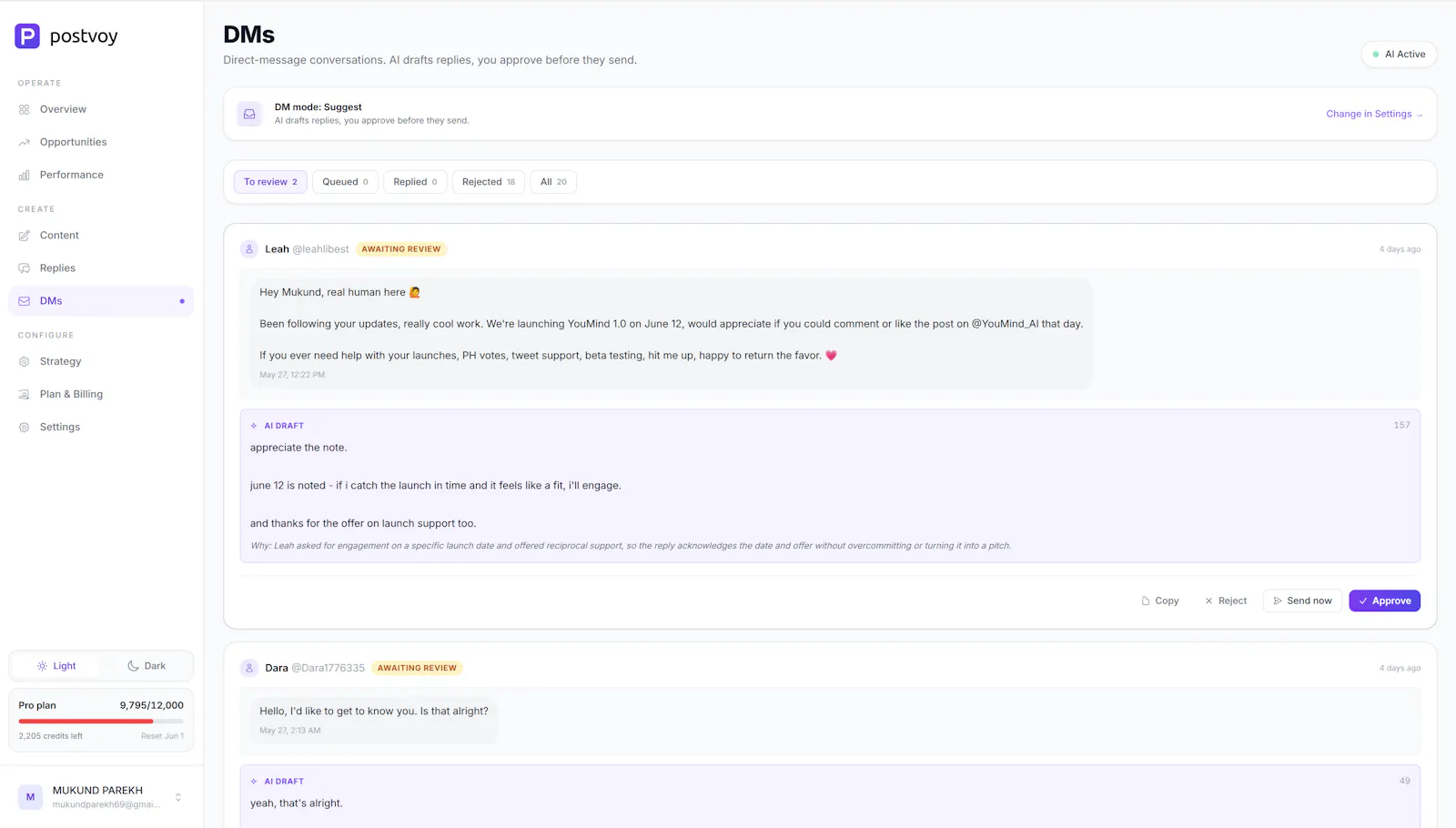Image resolution: width=1456 pixels, height=828 pixels.
Task: Reject Leah's AI draft
Action: [1226, 601]
